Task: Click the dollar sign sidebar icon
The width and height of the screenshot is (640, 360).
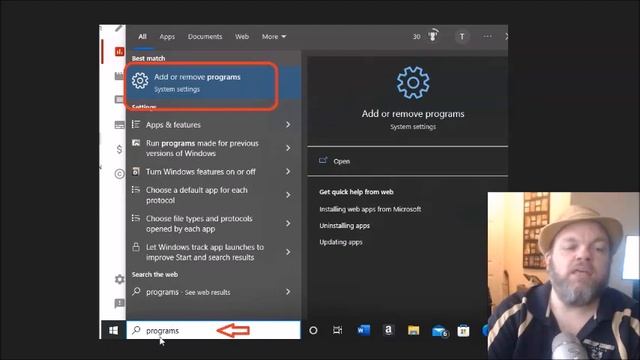Action: (x=119, y=149)
